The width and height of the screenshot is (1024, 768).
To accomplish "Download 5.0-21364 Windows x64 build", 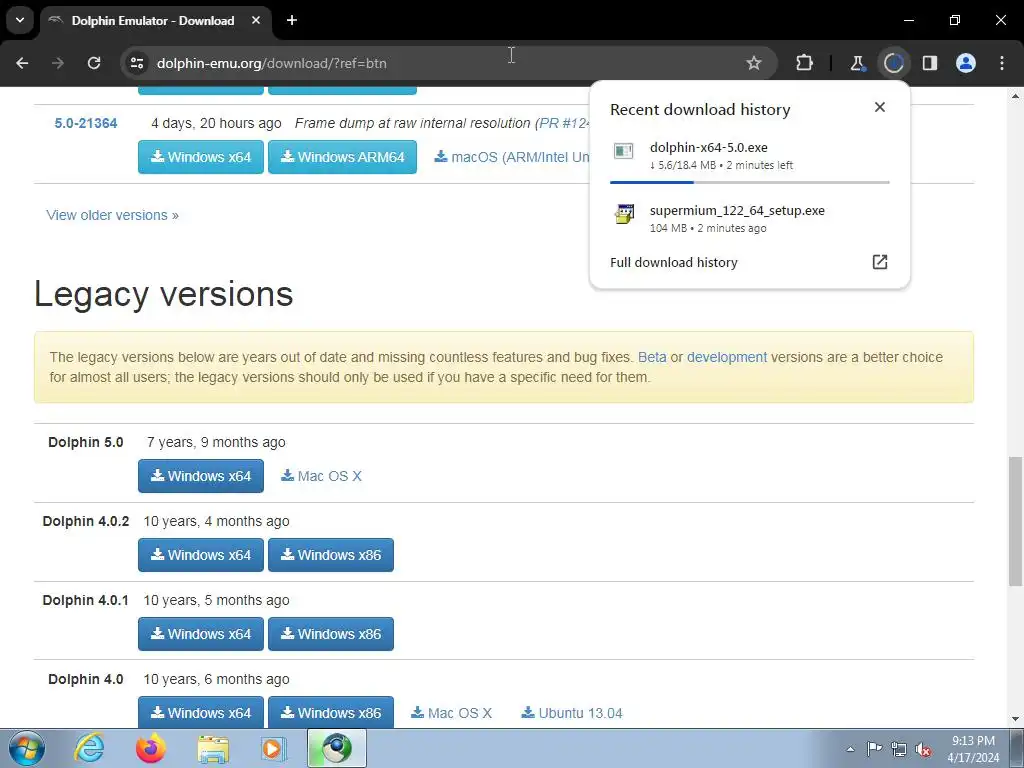I will (x=200, y=157).
